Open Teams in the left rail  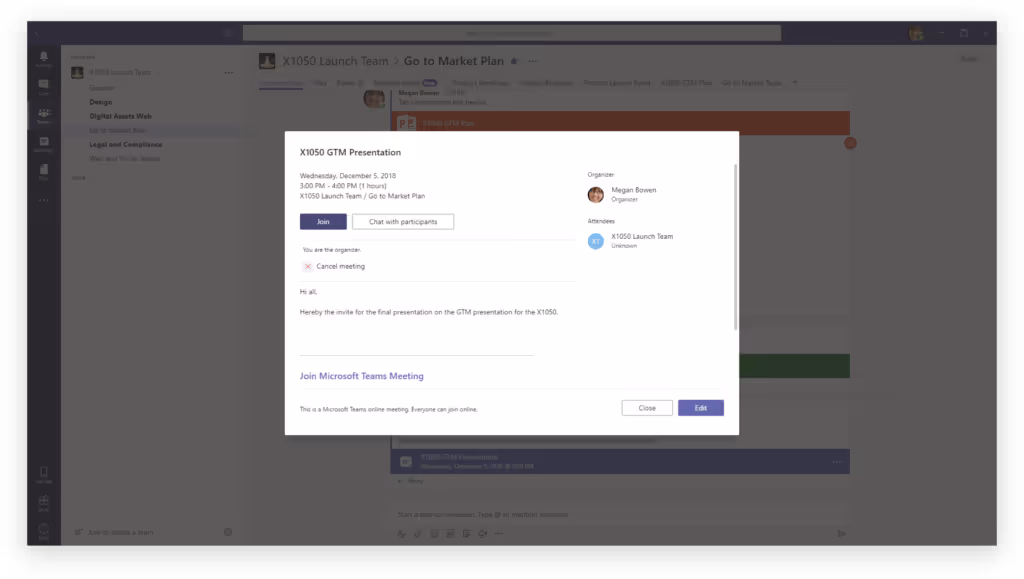(x=44, y=116)
